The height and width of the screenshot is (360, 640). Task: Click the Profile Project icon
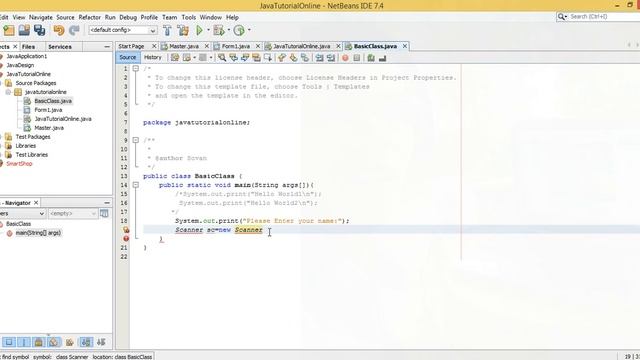(239, 30)
